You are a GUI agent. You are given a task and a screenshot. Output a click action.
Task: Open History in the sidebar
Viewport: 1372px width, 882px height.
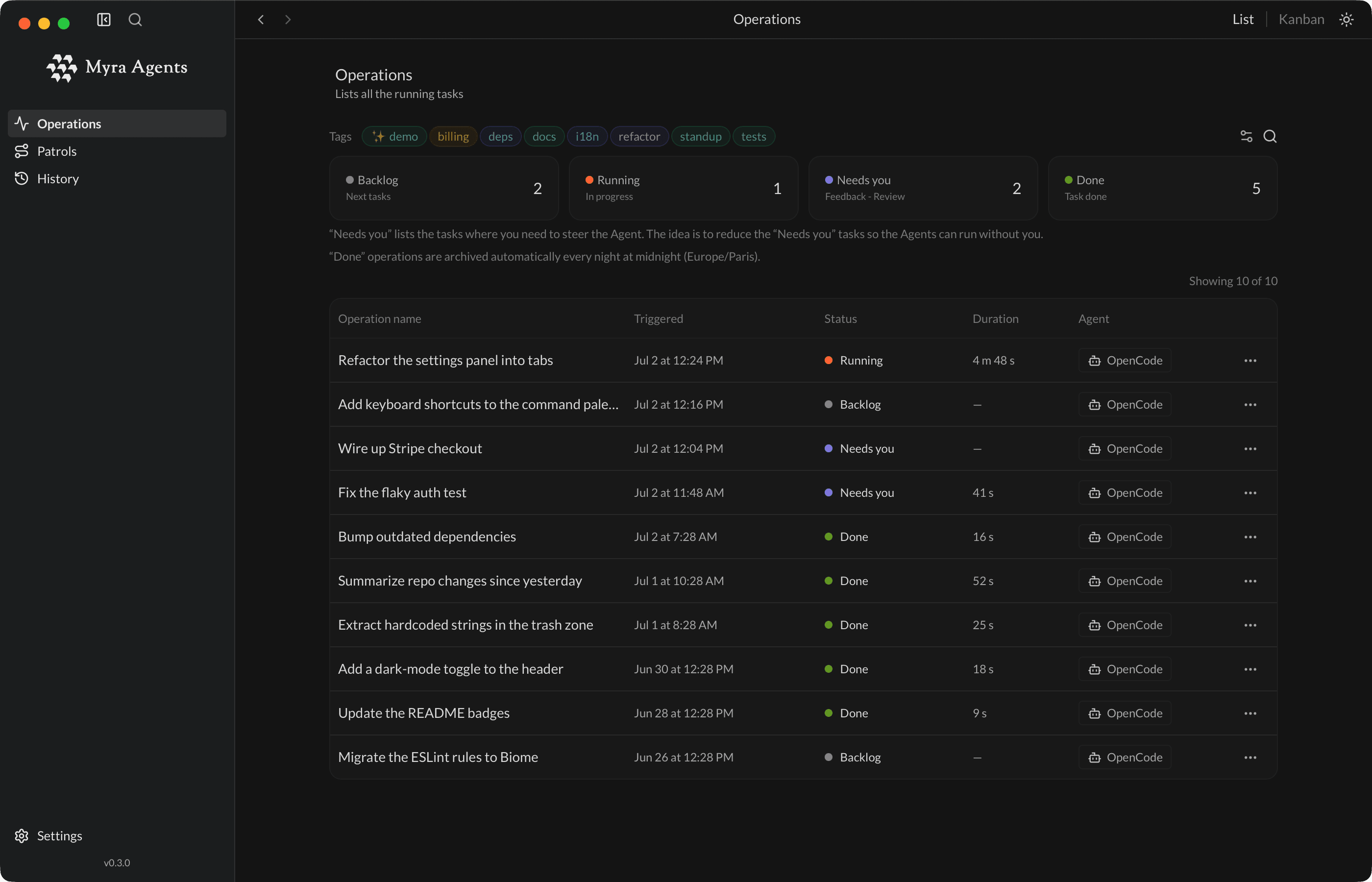pos(117,179)
